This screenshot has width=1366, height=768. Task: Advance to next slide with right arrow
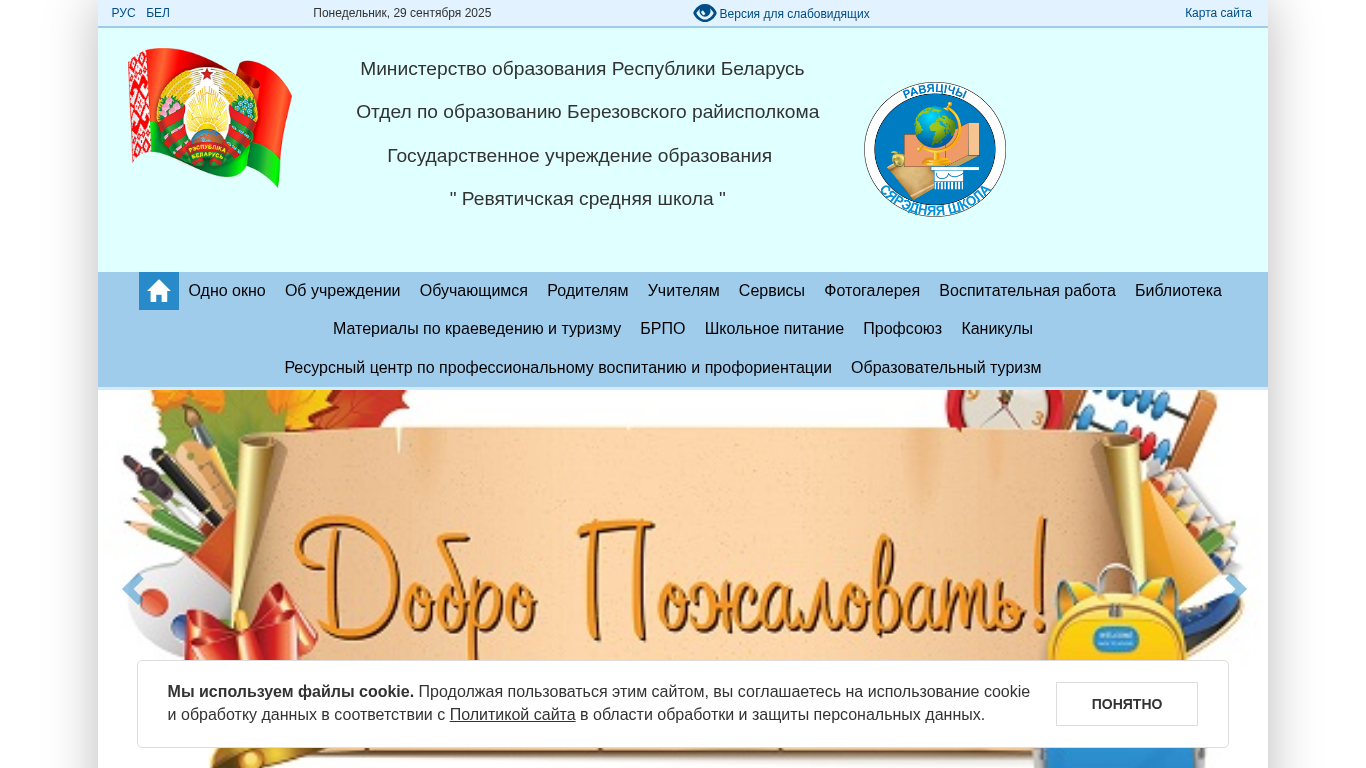(x=1236, y=589)
